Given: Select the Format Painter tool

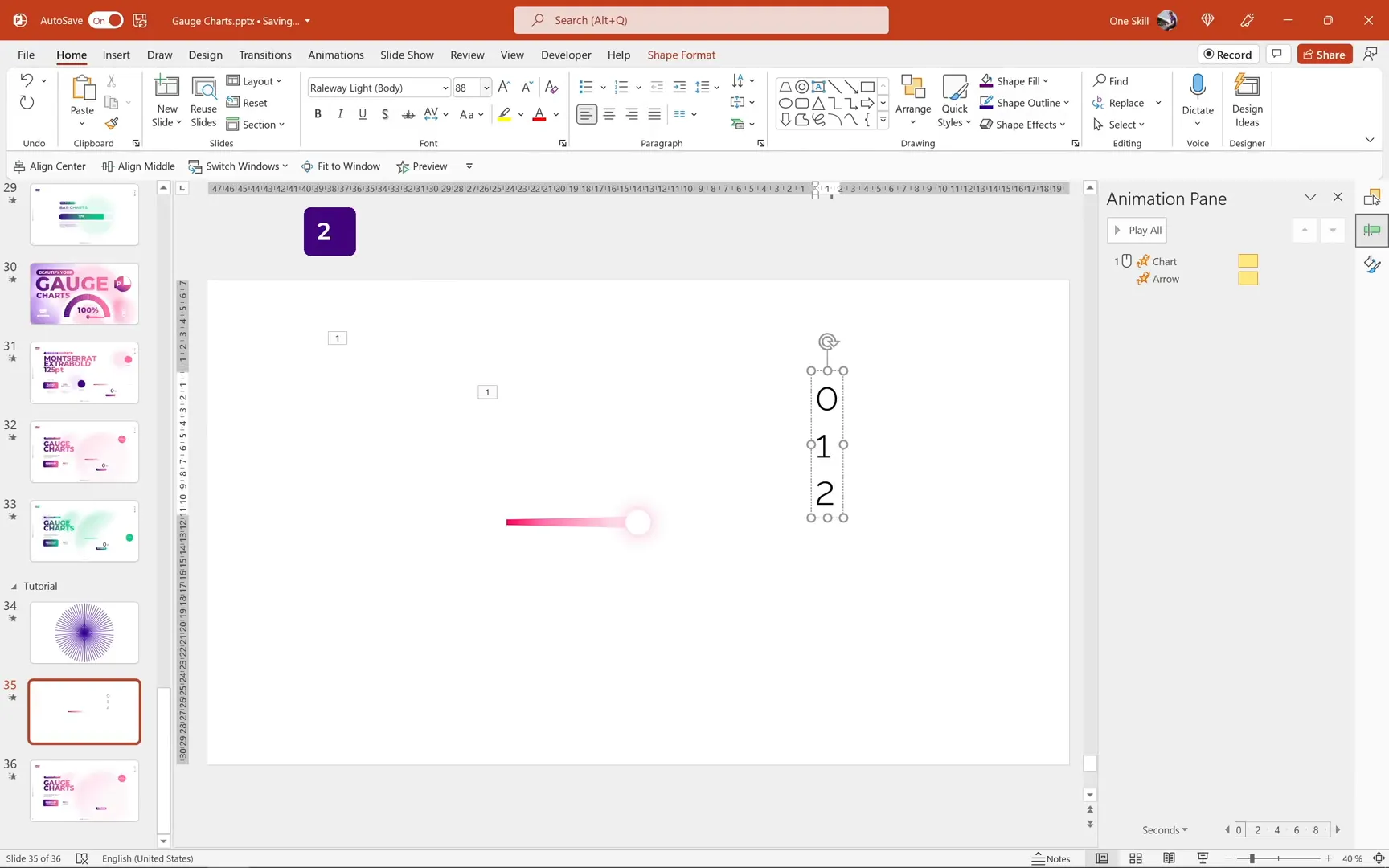Looking at the screenshot, I should click(112, 124).
